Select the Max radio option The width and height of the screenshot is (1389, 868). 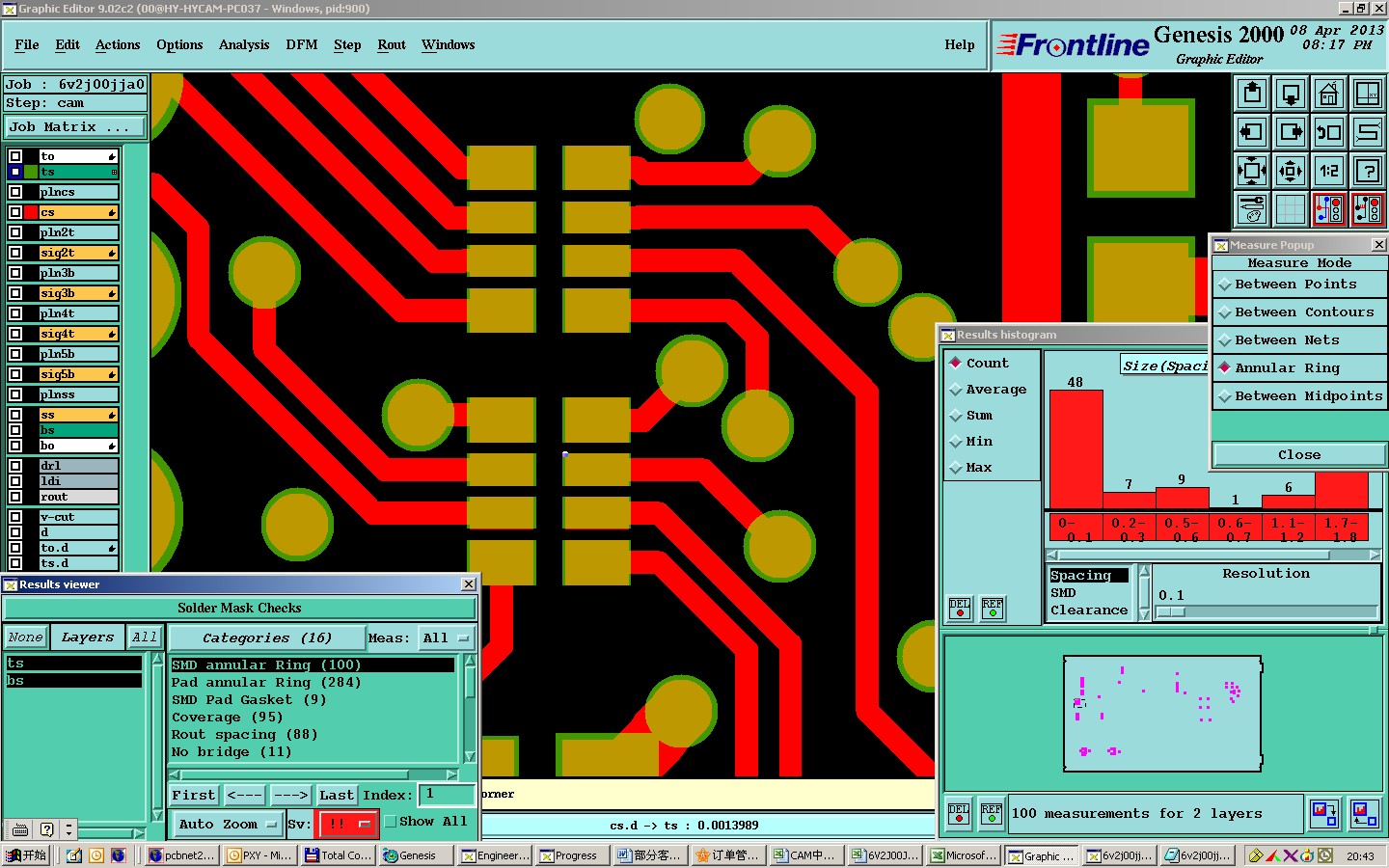click(x=956, y=467)
